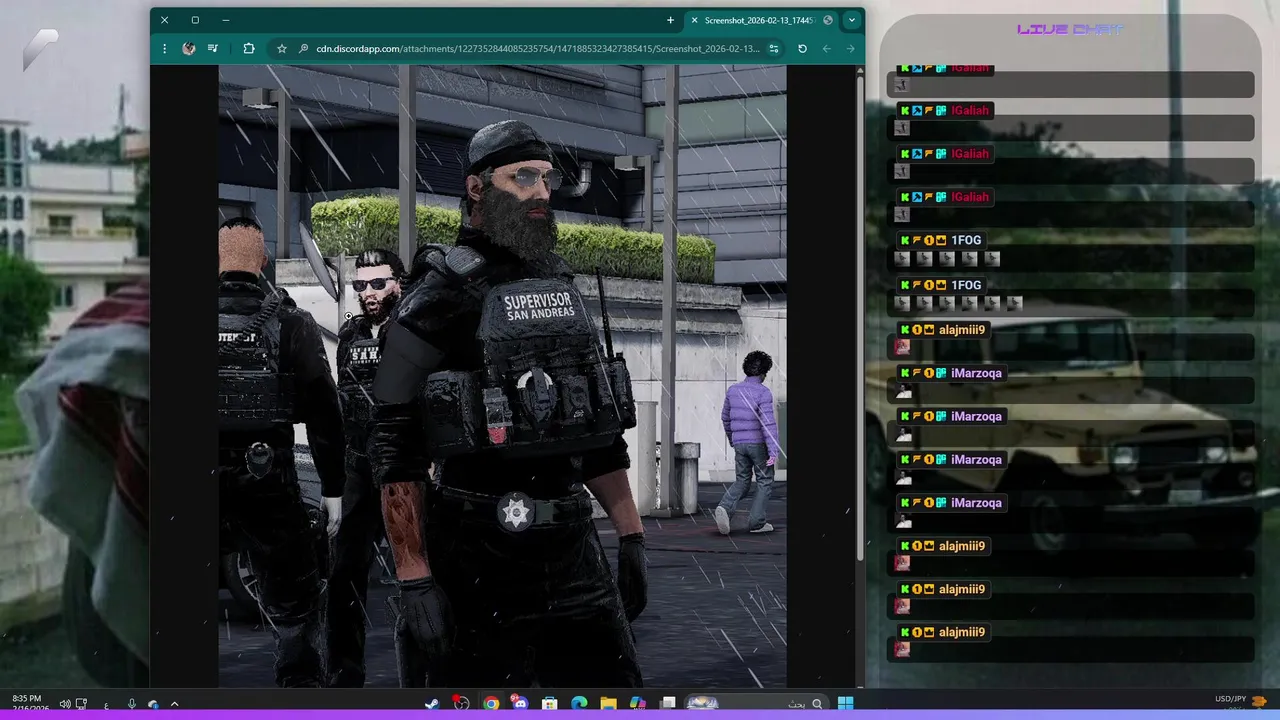Expand the tab search dropdown

tap(852, 20)
